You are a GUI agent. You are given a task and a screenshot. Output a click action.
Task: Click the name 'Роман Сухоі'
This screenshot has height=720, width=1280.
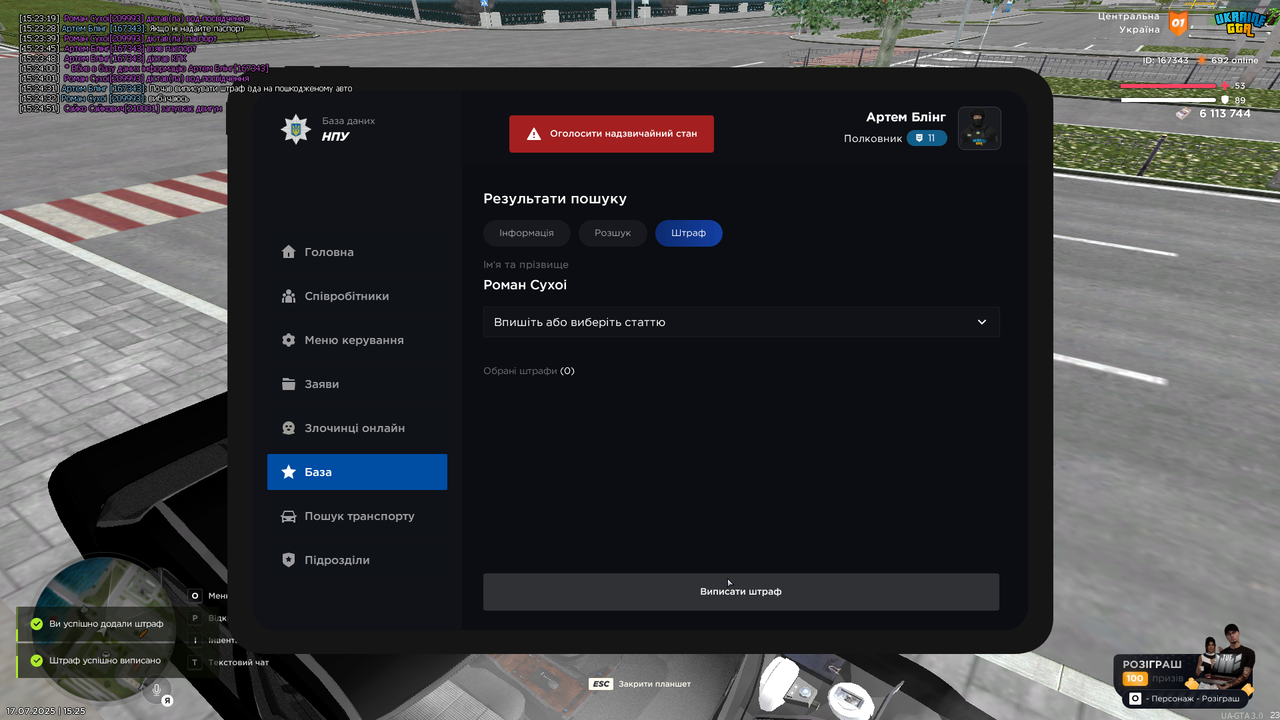click(525, 285)
